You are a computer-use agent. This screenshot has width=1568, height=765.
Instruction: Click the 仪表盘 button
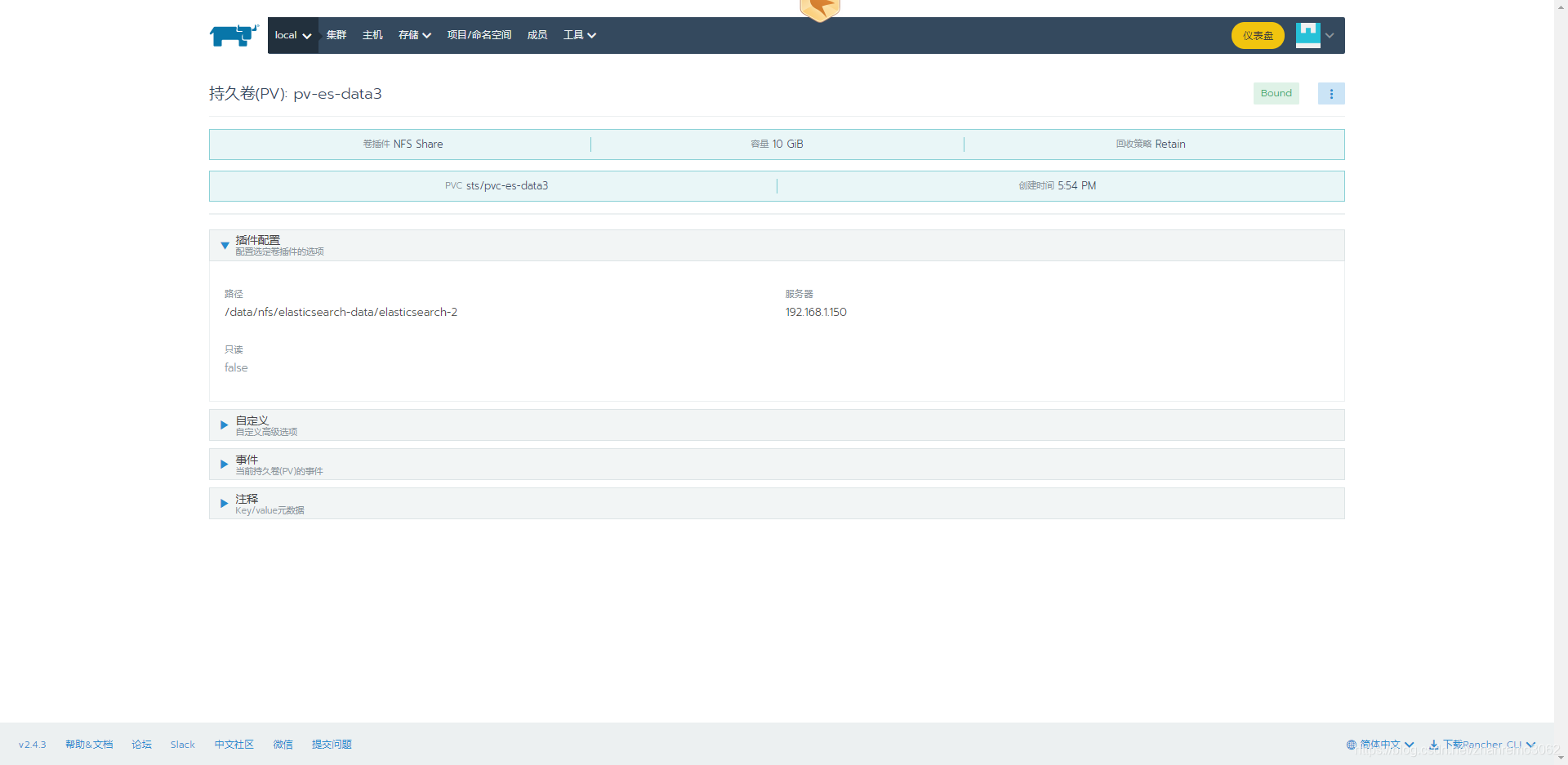pos(1258,36)
